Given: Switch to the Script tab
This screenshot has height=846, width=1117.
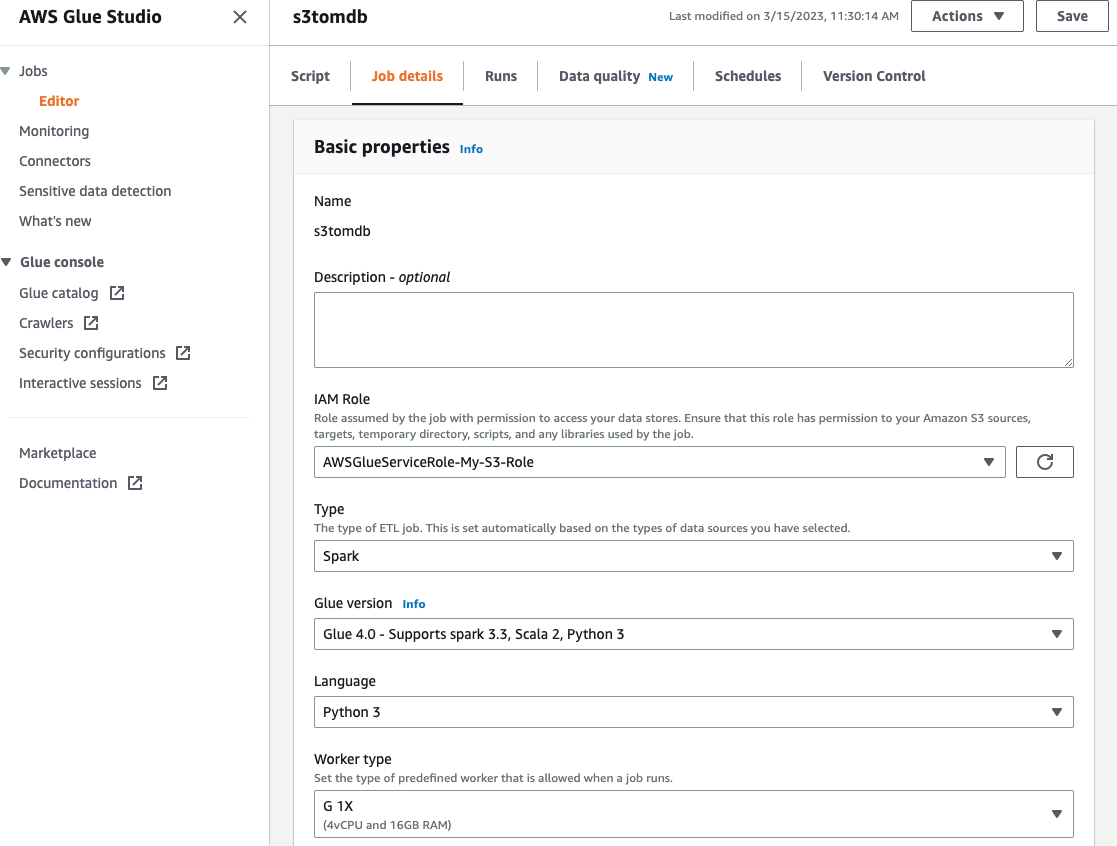Looking at the screenshot, I should click(x=310, y=76).
